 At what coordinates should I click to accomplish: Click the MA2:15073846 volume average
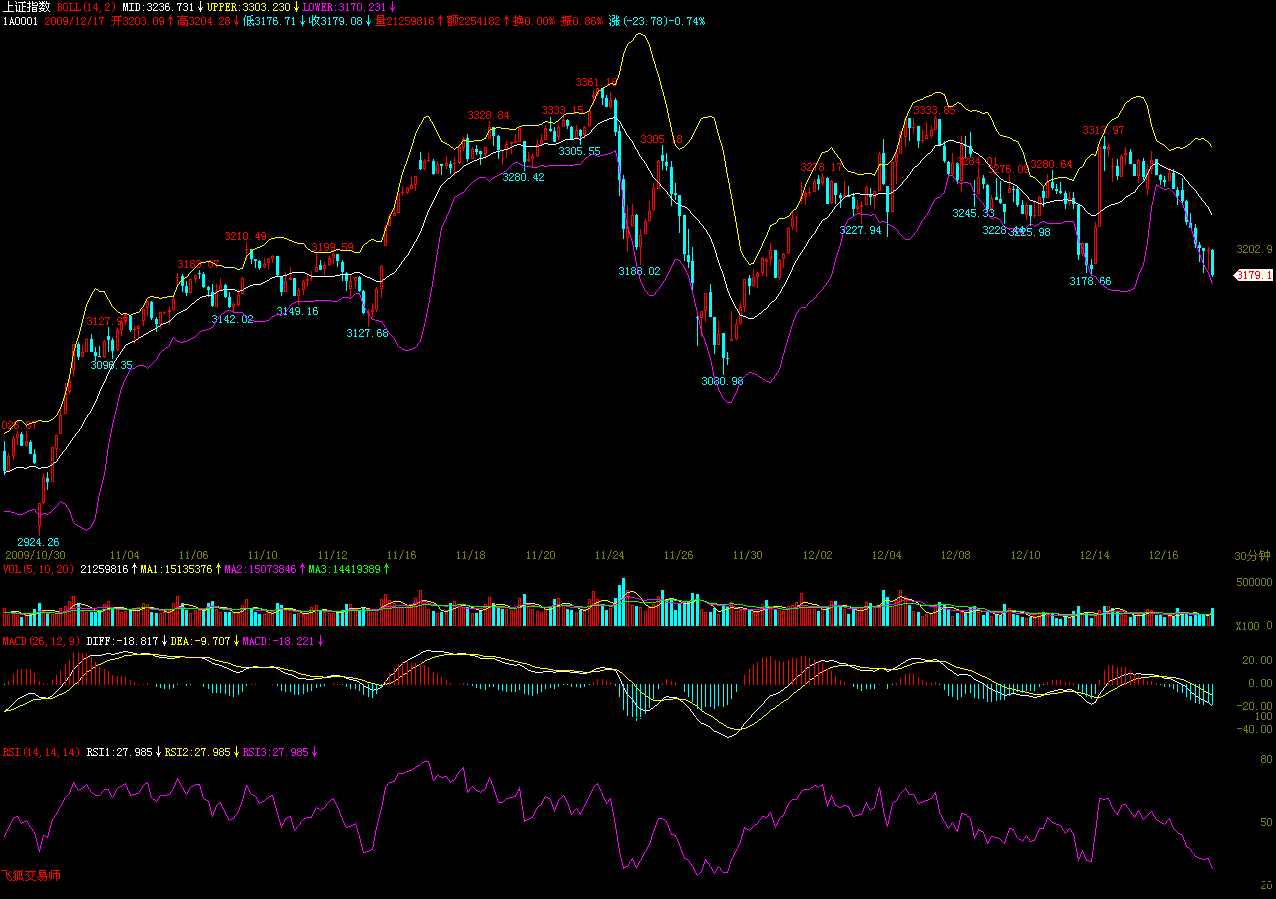pos(259,569)
